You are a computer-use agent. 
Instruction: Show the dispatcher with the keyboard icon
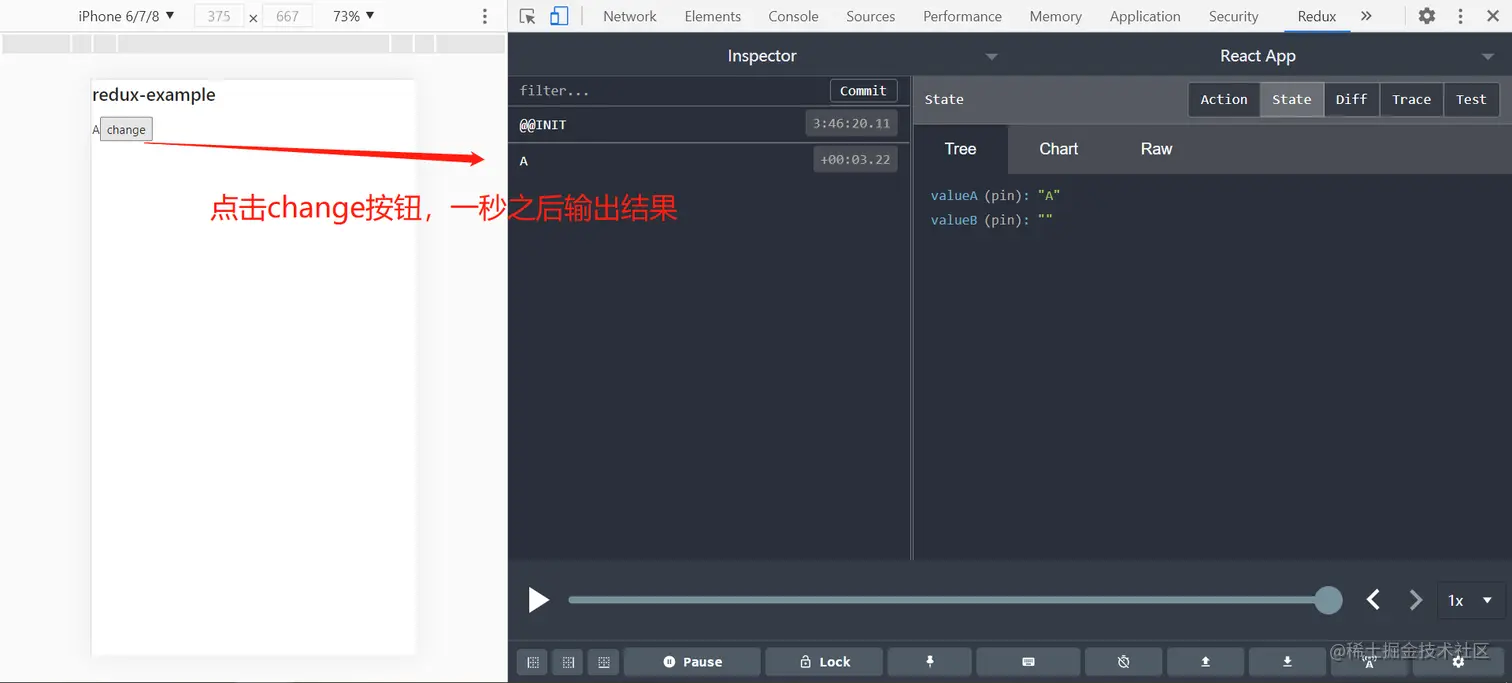(x=1028, y=662)
